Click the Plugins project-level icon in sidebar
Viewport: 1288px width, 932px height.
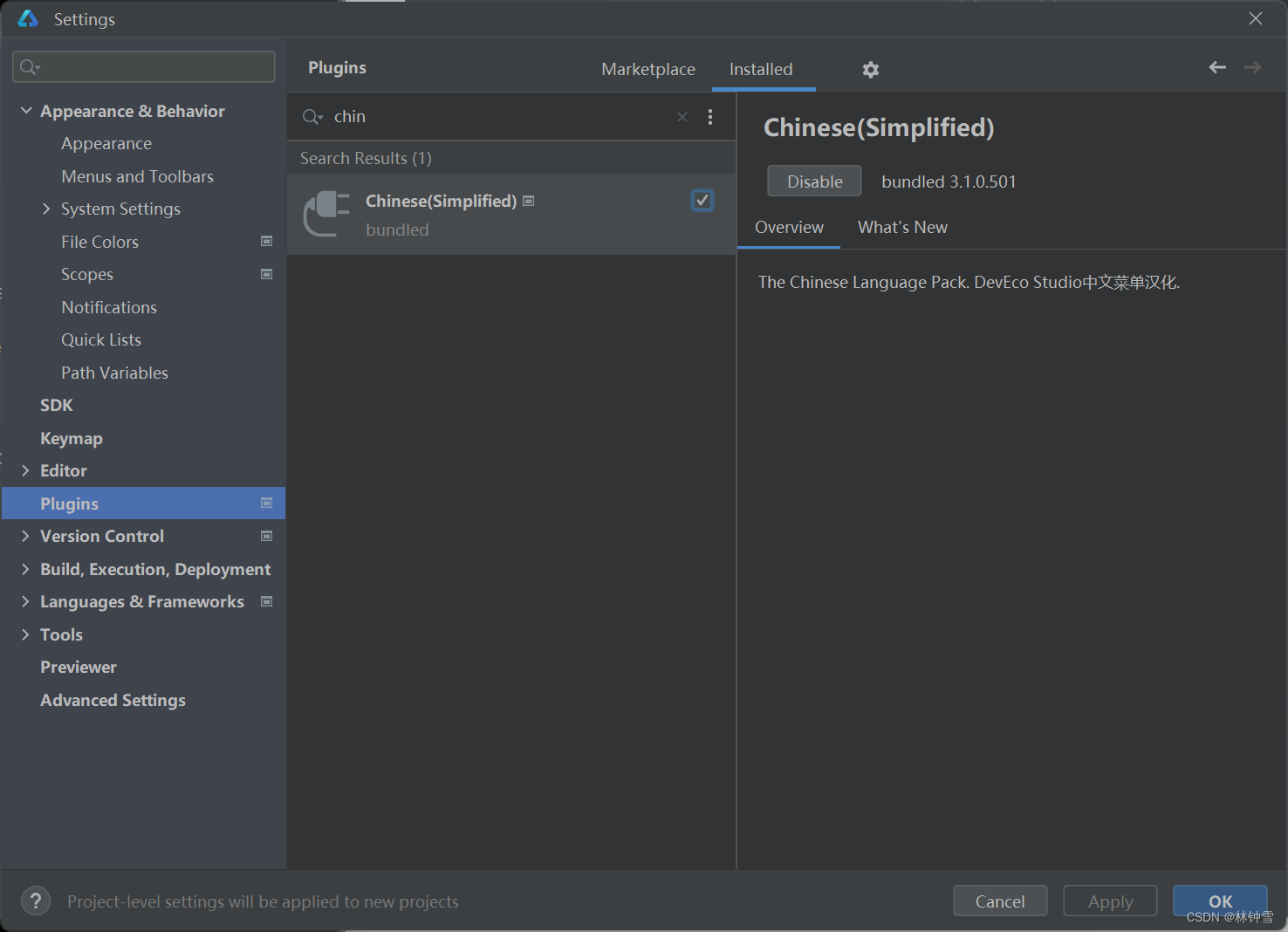pyautogui.click(x=267, y=503)
